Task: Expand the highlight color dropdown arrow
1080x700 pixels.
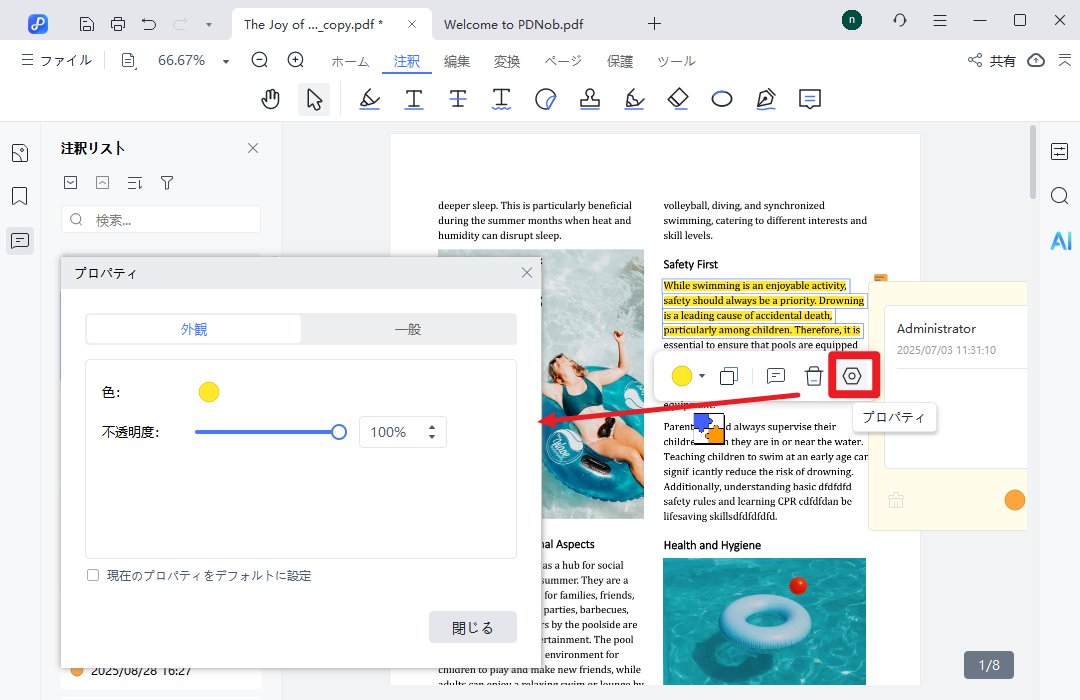Action: [702, 376]
